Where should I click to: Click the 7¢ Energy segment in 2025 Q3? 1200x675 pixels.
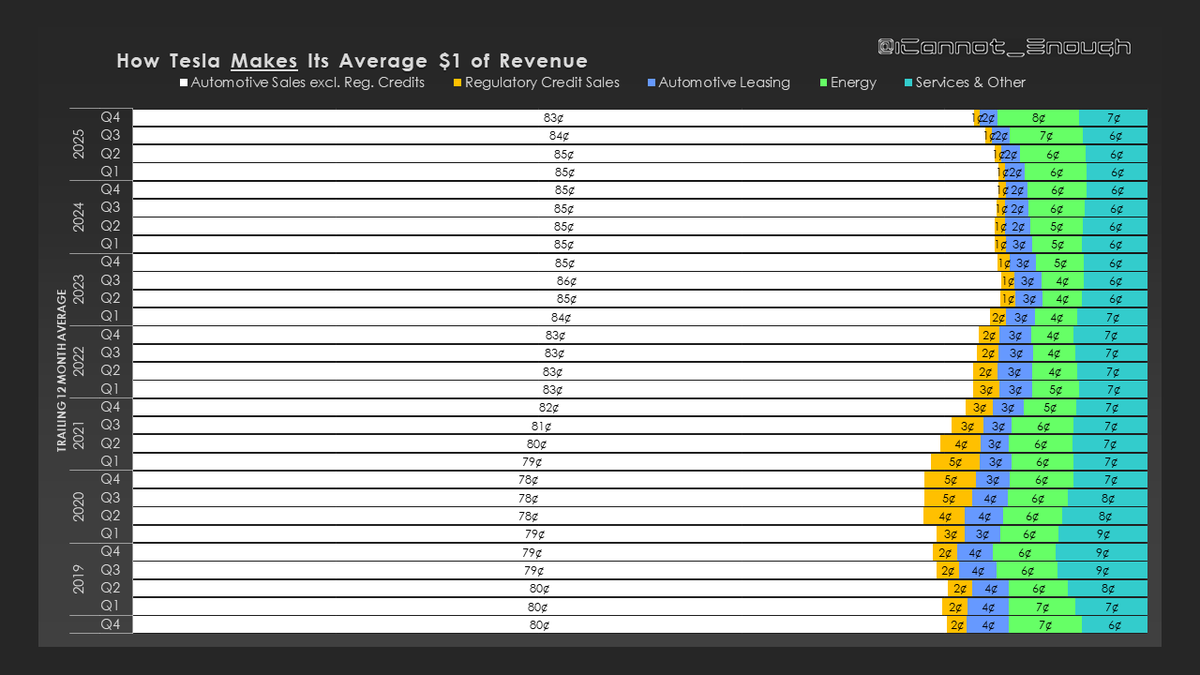[1046, 136]
